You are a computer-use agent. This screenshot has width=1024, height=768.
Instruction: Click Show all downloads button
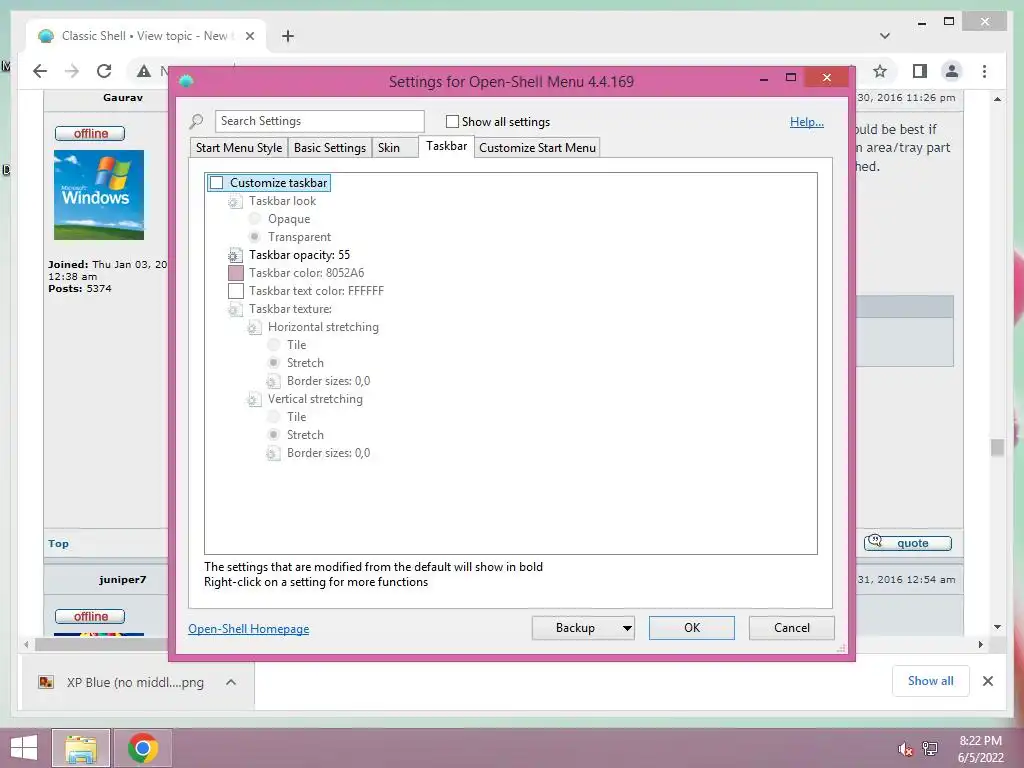point(931,681)
